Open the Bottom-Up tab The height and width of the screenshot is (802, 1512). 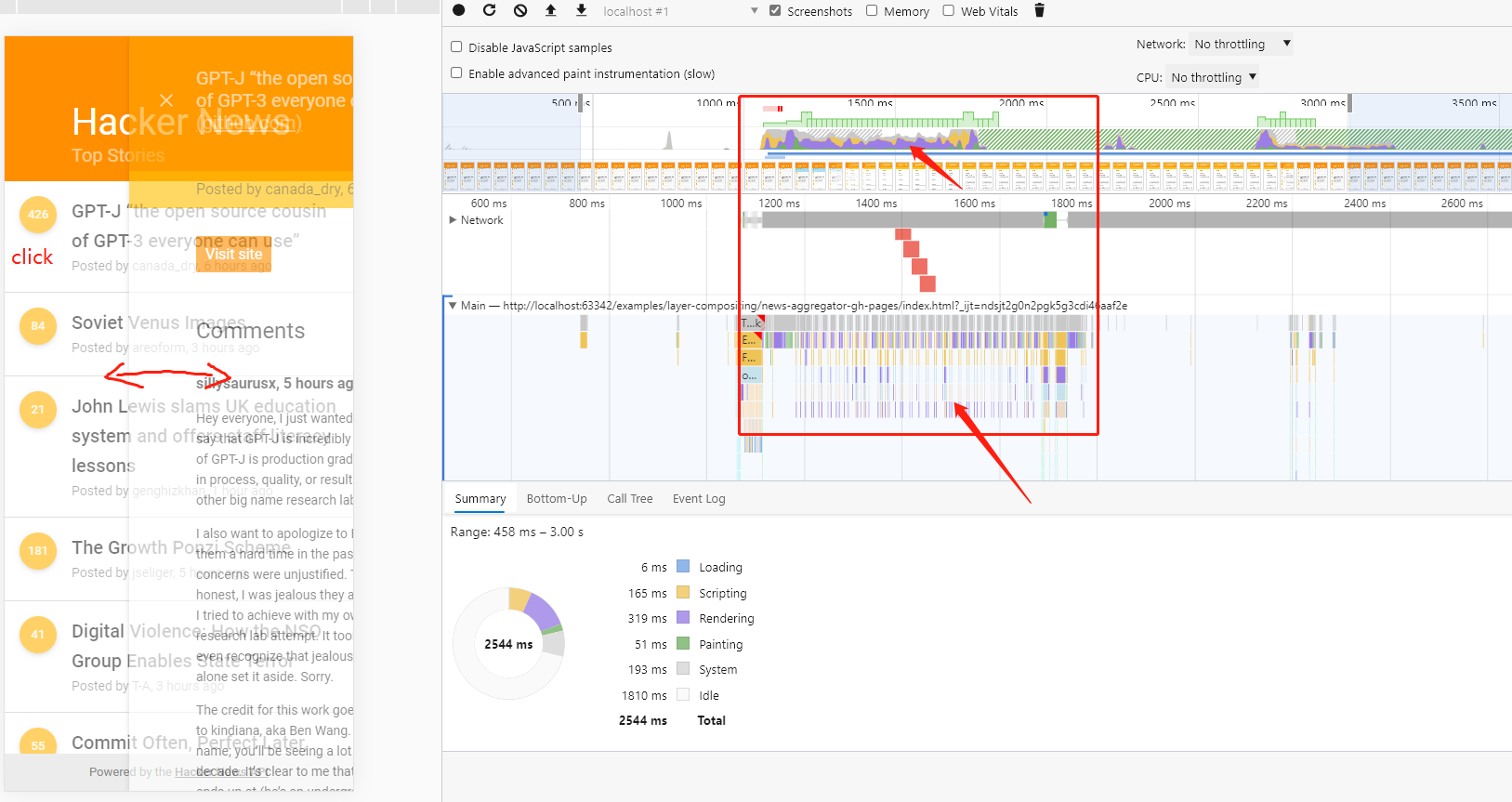(557, 499)
